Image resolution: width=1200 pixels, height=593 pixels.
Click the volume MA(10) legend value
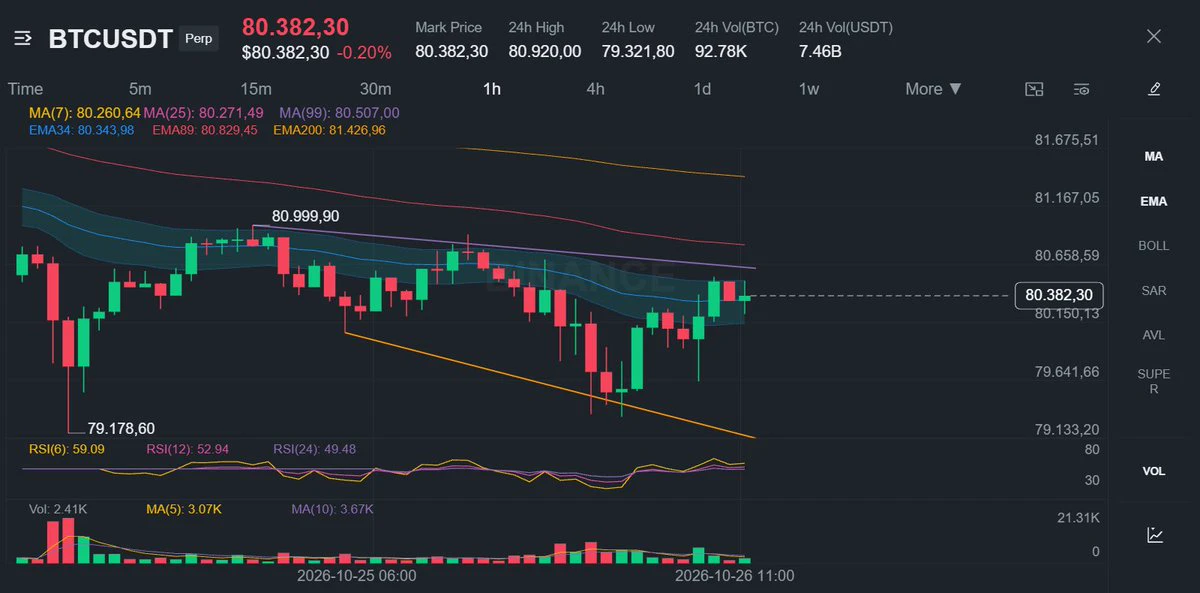coord(332,509)
